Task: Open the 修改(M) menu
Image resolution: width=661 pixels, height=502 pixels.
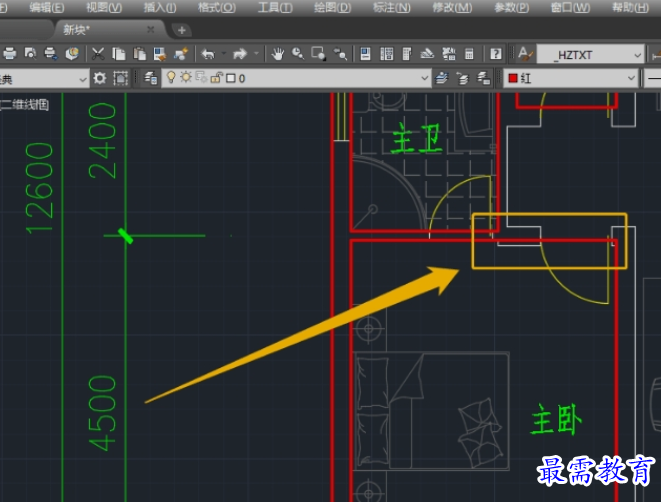Action: click(452, 8)
